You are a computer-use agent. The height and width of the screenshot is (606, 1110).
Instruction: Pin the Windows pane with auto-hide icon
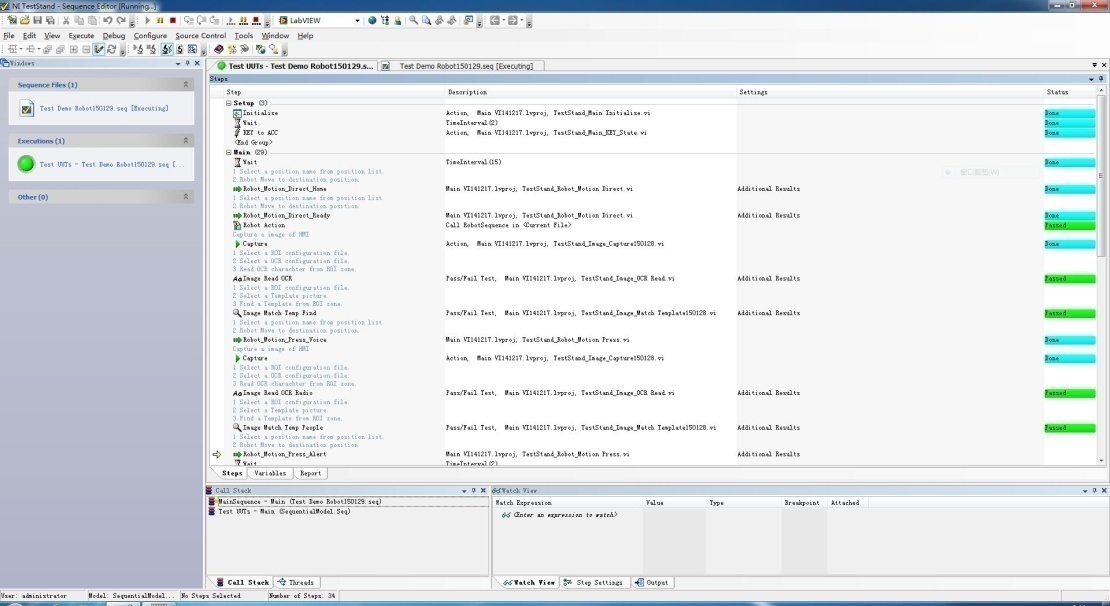[188, 63]
